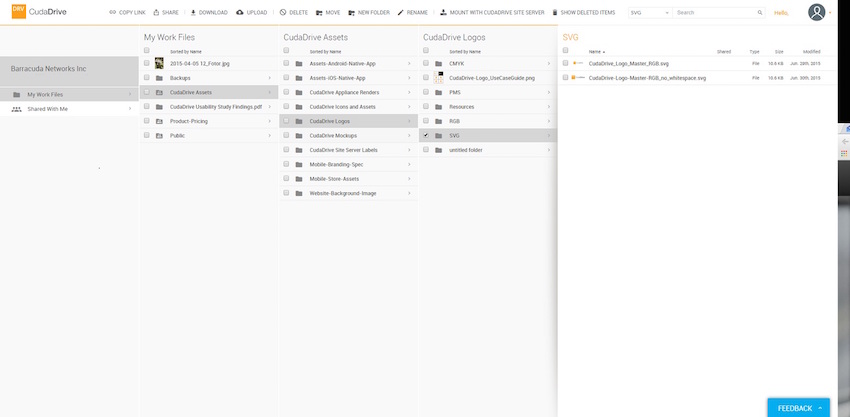This screenshot has width=850, height=417.
Task: Sort SVG files by Name header
Action: pos(596,52)
